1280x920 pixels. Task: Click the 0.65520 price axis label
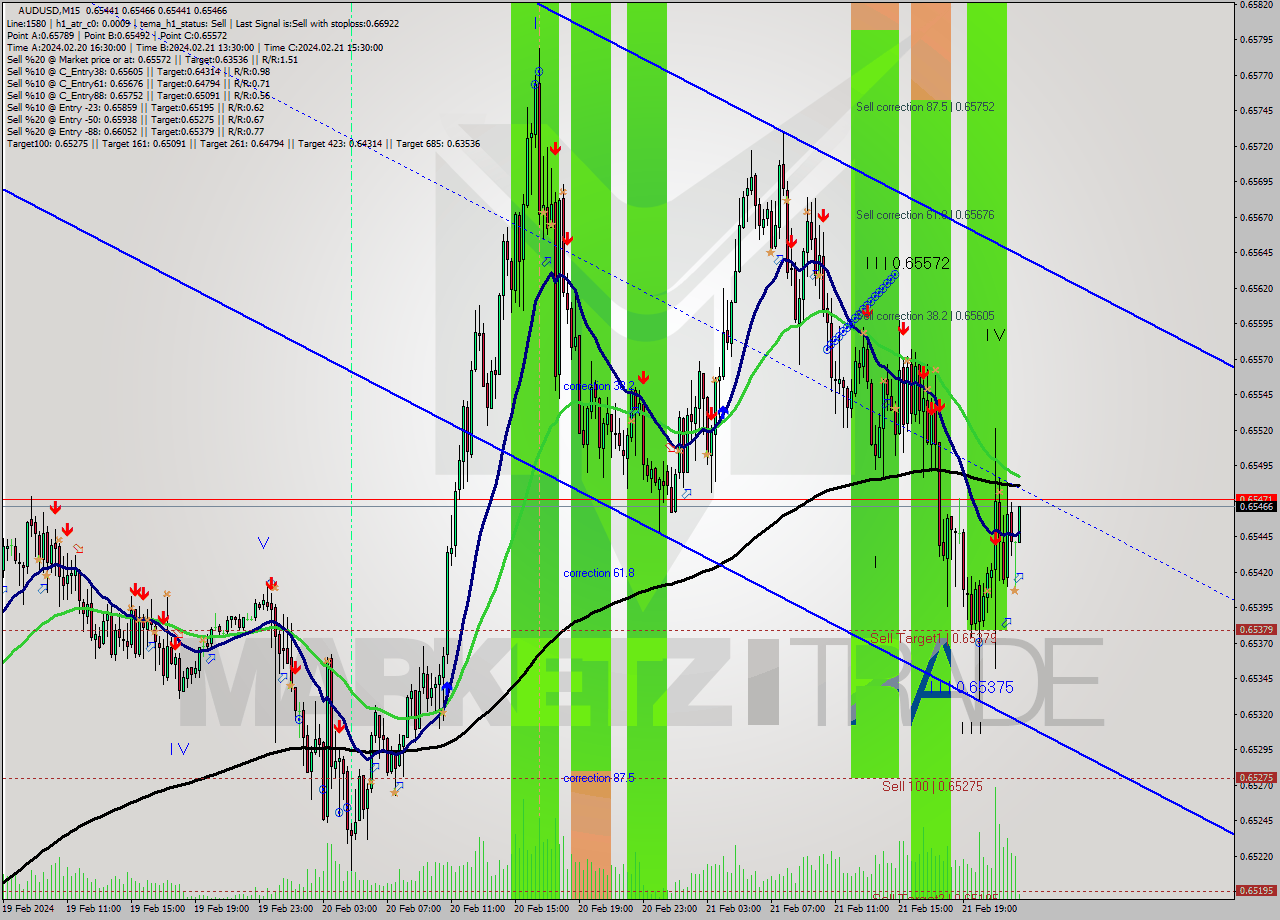tap(1256, 430)
